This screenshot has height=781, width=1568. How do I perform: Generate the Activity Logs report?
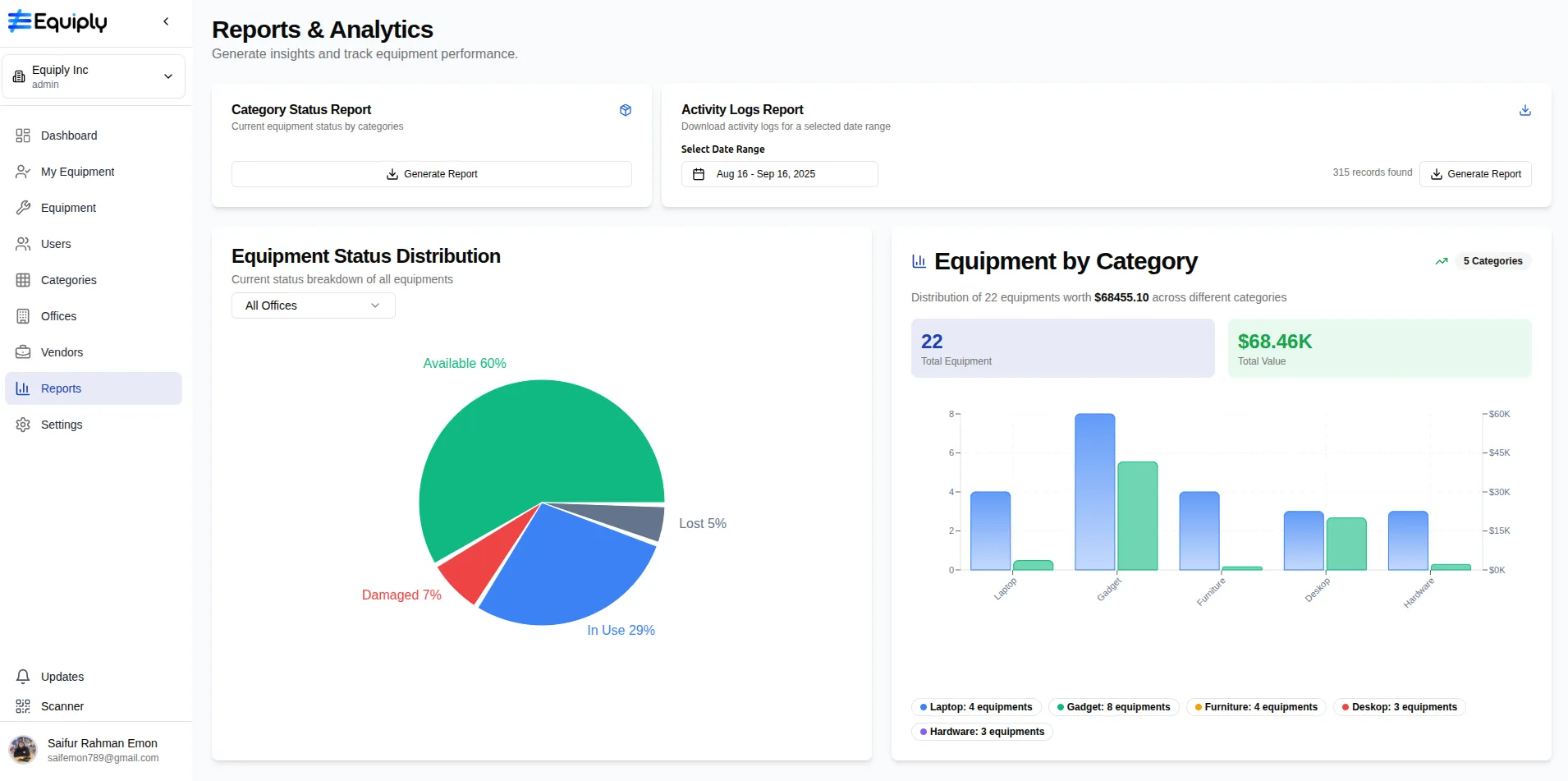coord(1475,174)
